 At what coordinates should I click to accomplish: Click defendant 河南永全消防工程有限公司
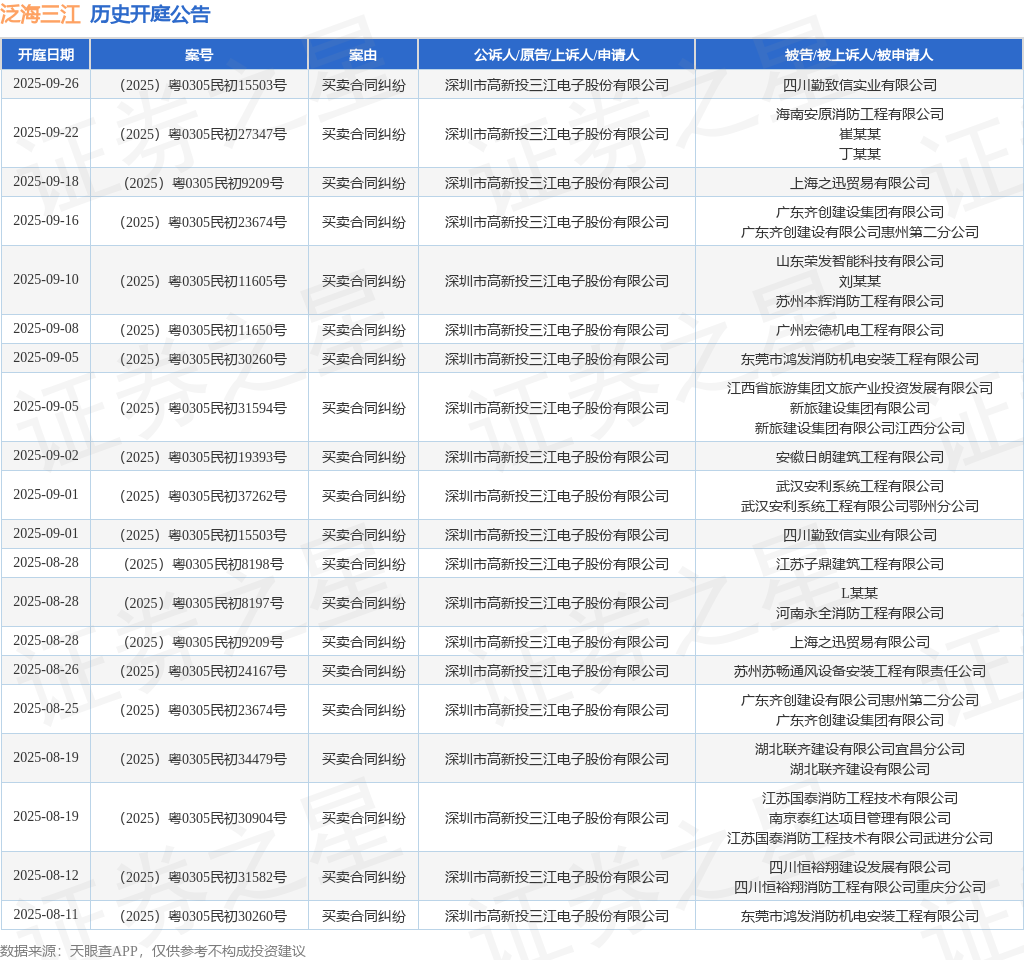859,613
